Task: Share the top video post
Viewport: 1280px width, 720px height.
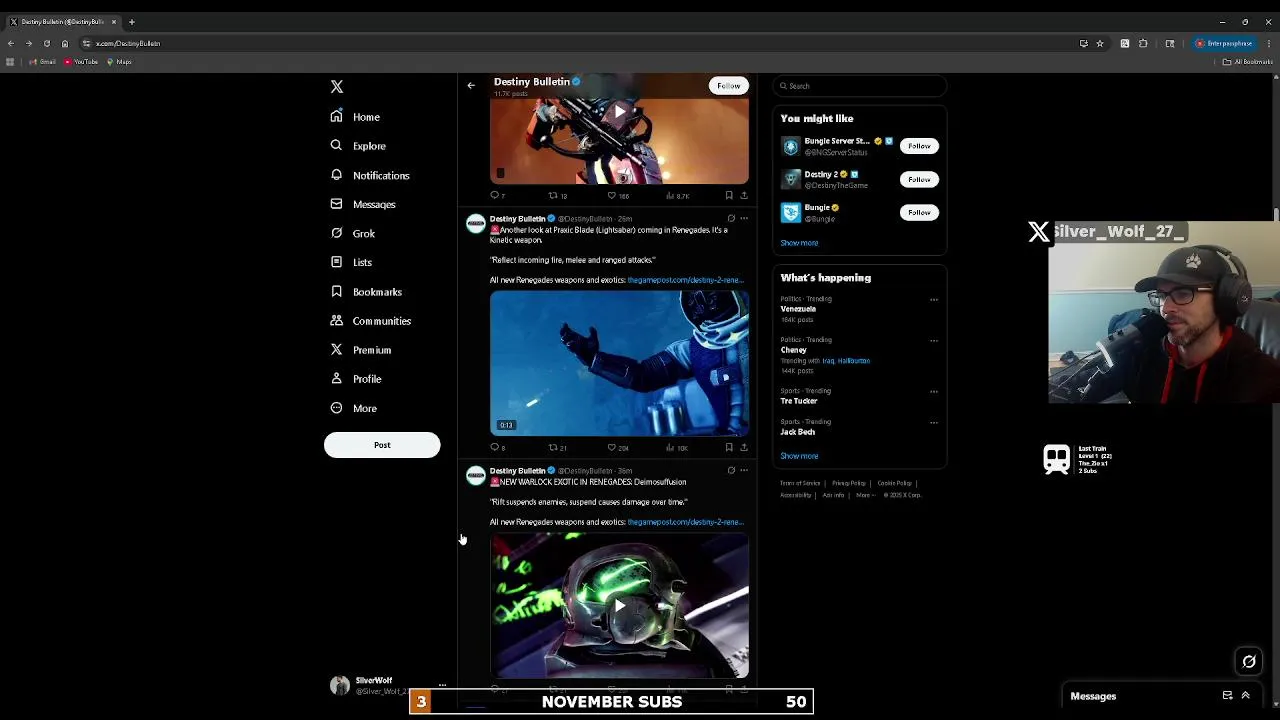Action: [x=743, y=196]
